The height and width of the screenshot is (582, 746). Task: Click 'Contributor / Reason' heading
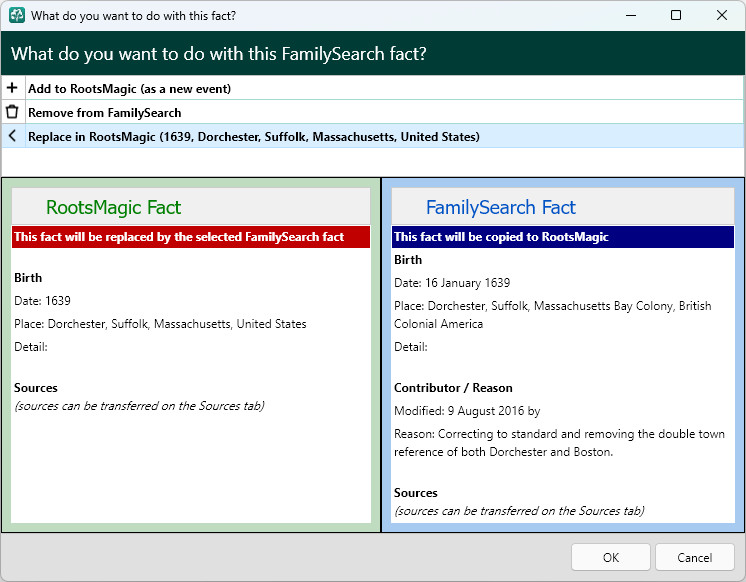click(x=453, y=388)
